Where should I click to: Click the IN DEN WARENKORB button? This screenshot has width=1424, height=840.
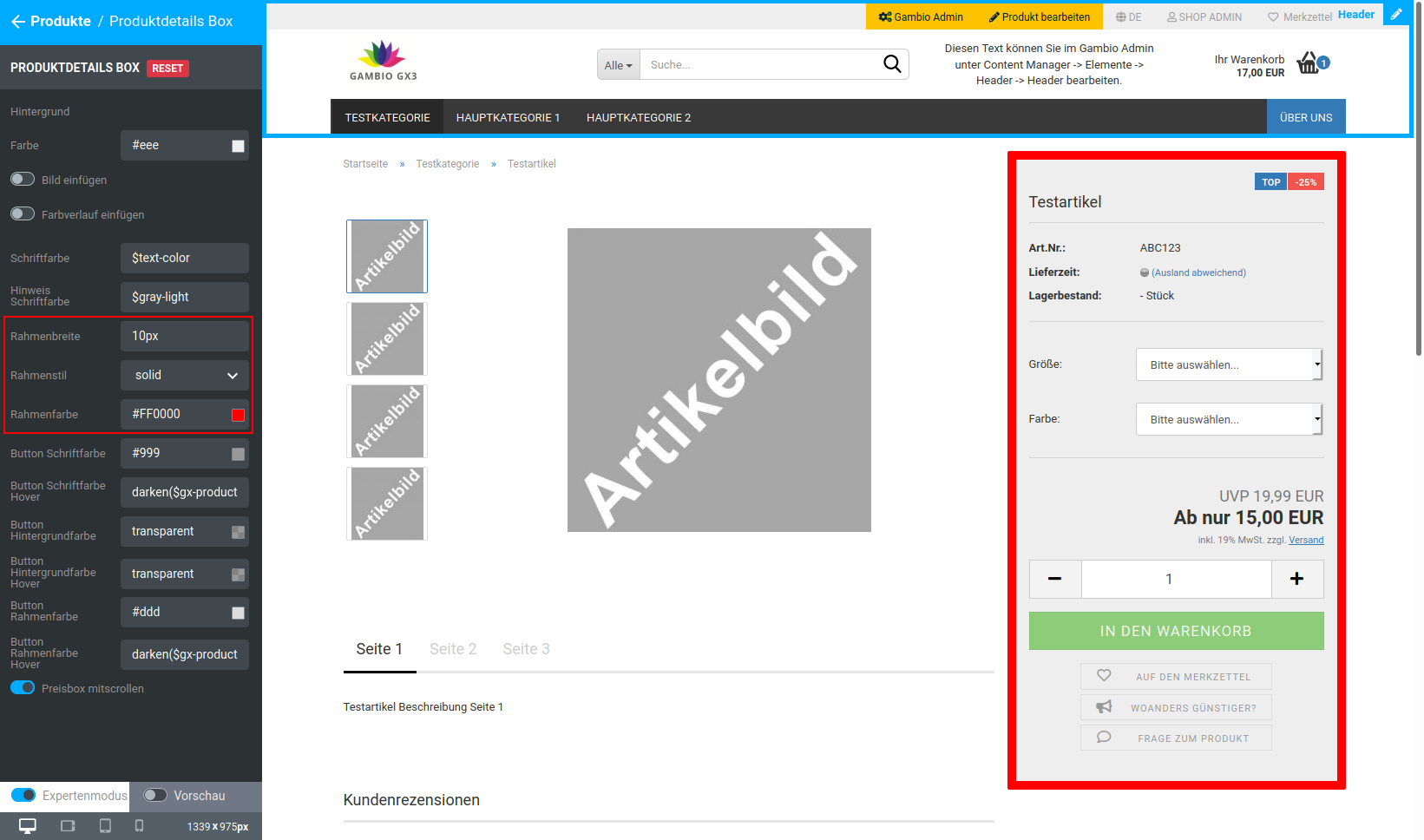click(1176, 631)
